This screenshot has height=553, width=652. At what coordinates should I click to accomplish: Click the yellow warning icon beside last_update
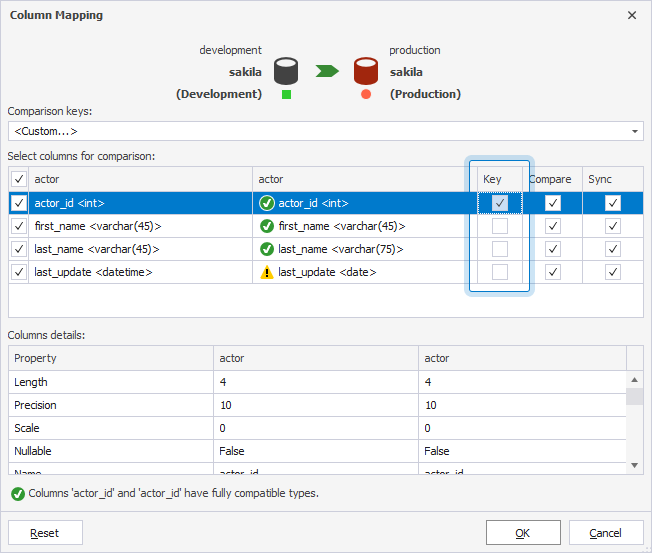[x=267, y=272]
